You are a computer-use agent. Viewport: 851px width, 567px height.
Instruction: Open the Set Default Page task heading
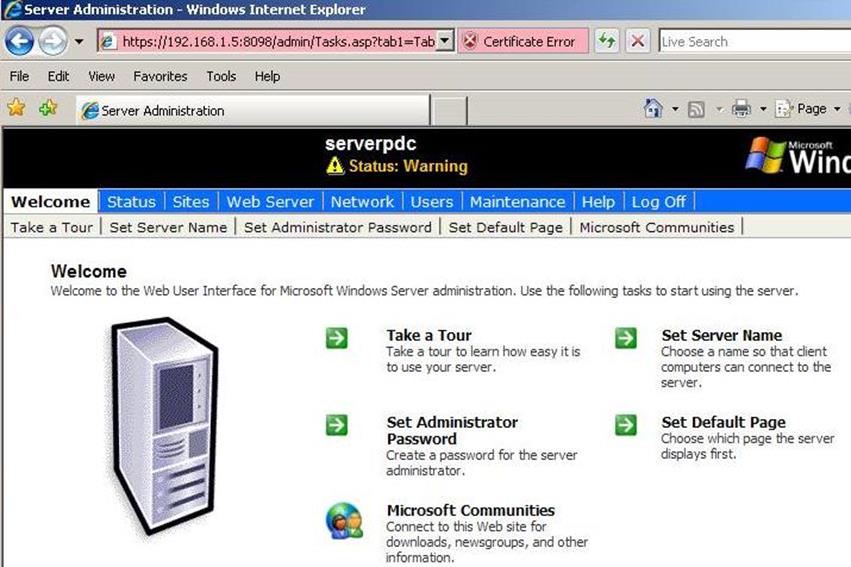point(723,422)
